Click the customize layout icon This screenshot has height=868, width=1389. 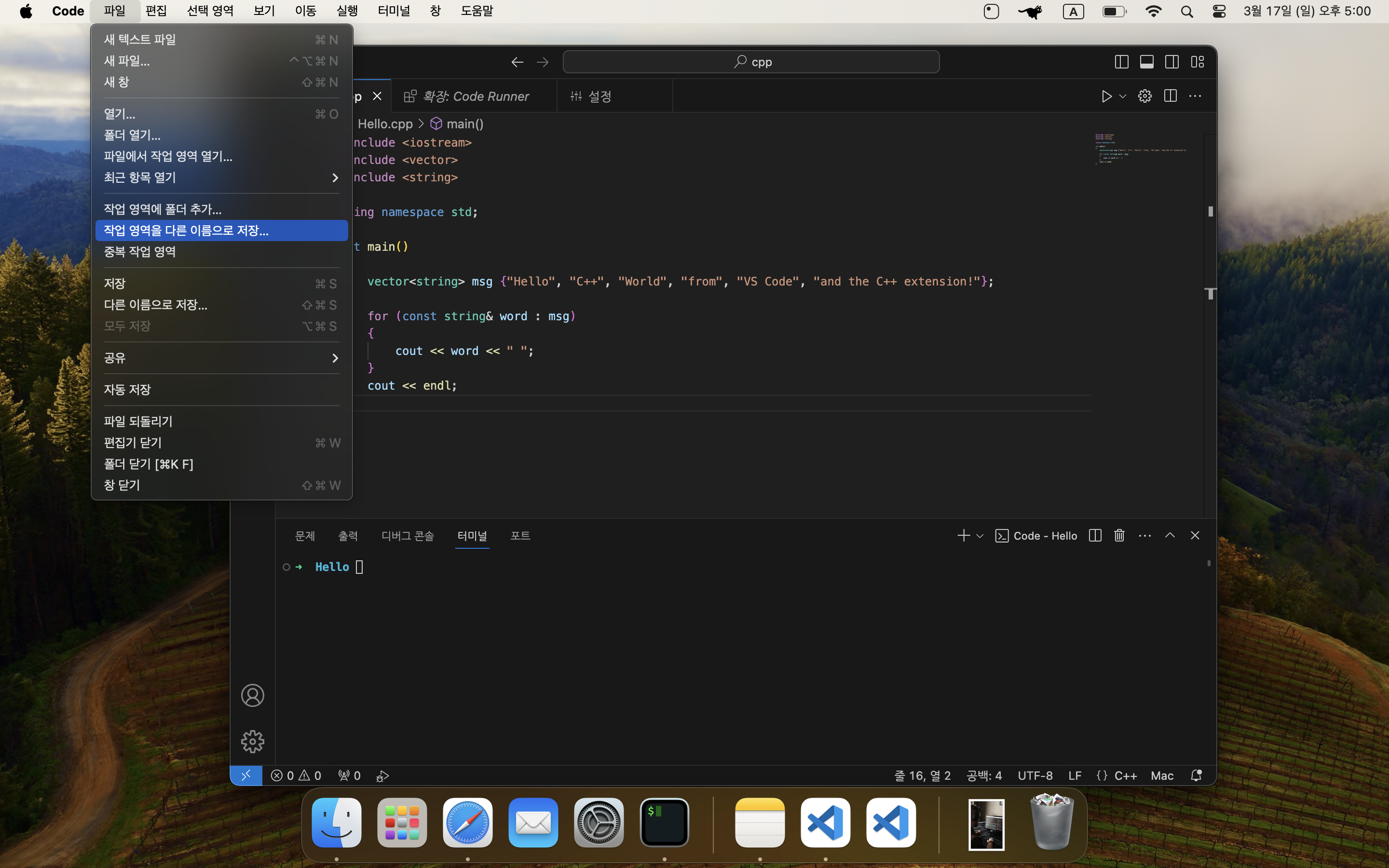click(x=1198, y=62)
